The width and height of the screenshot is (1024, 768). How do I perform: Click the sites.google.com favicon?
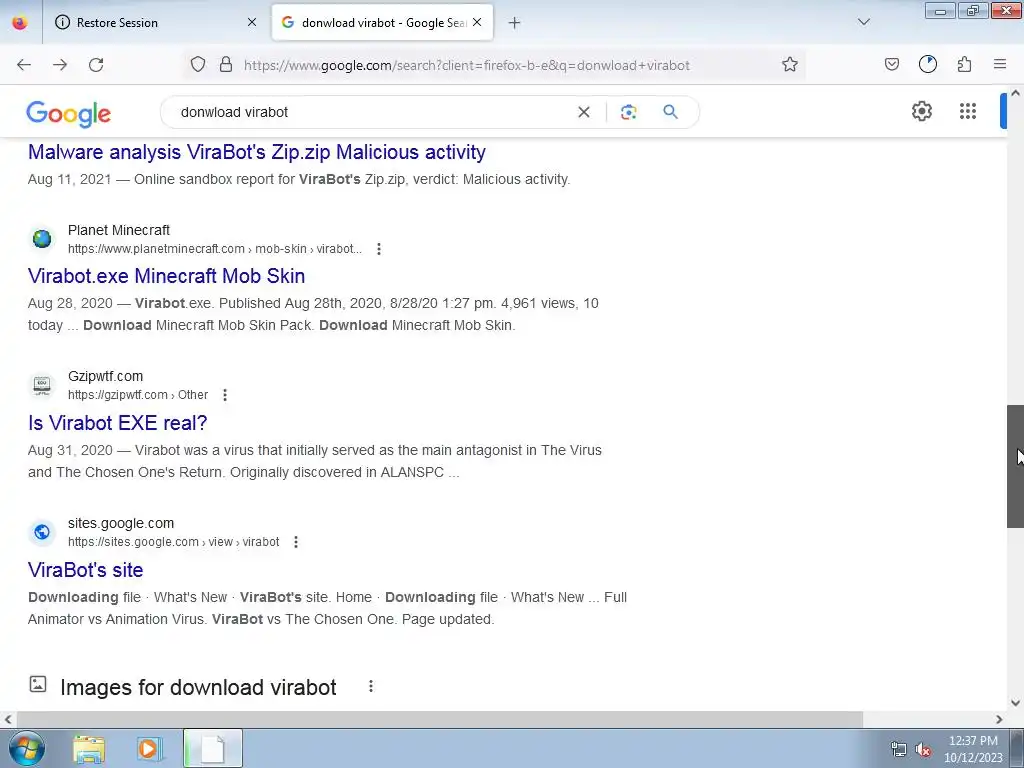pos(42,532)
